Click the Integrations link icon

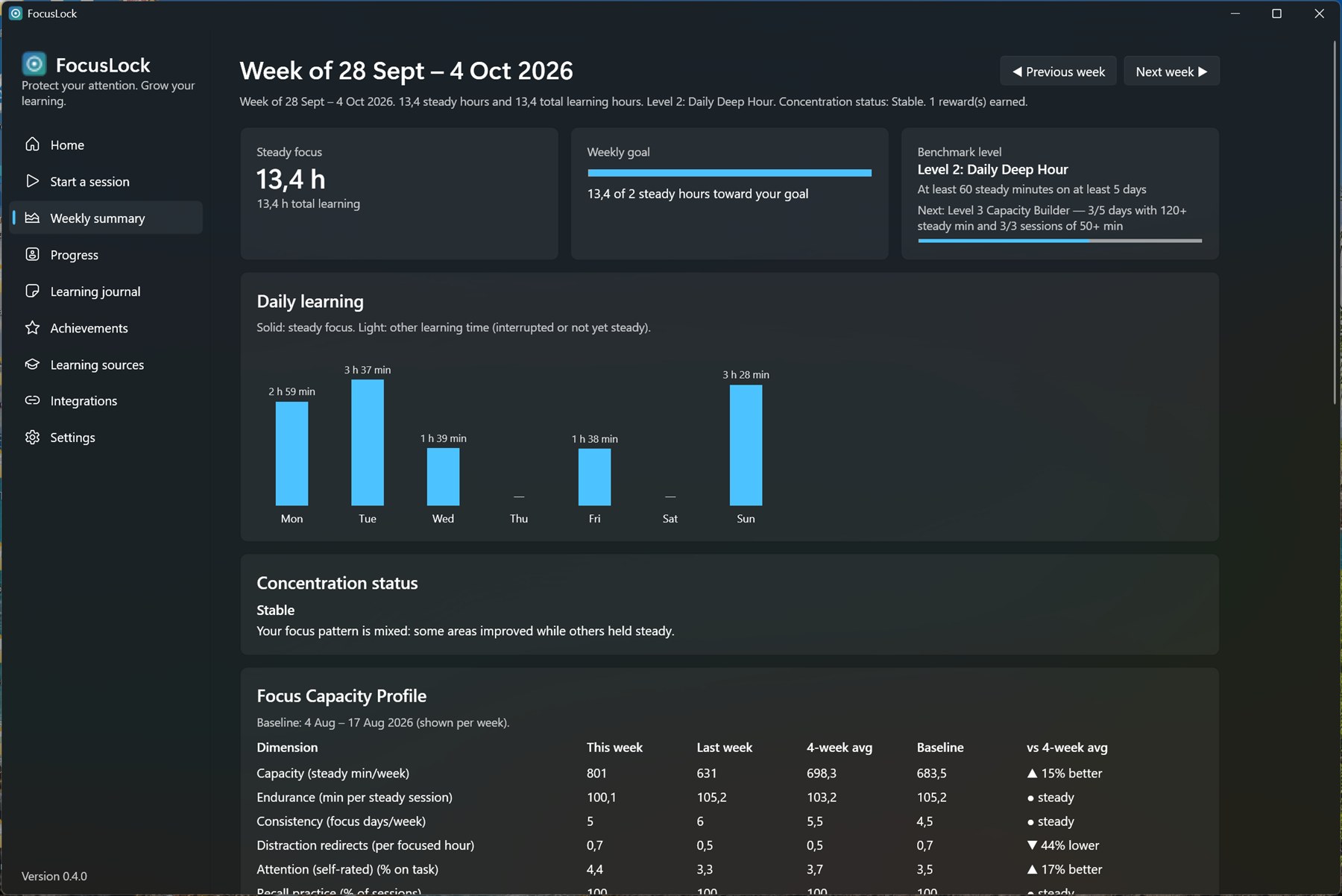pyautogui.click(x=32, y=400)
